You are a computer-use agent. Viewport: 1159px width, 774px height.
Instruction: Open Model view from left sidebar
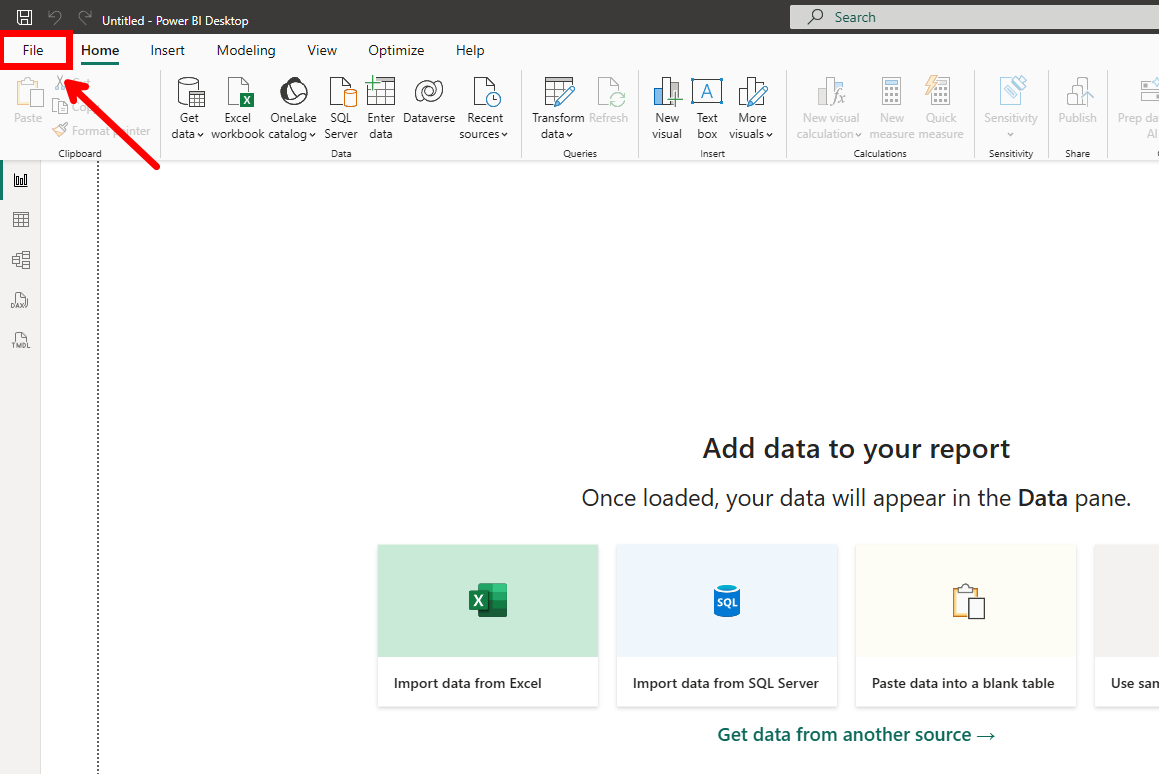pos(20,260)
